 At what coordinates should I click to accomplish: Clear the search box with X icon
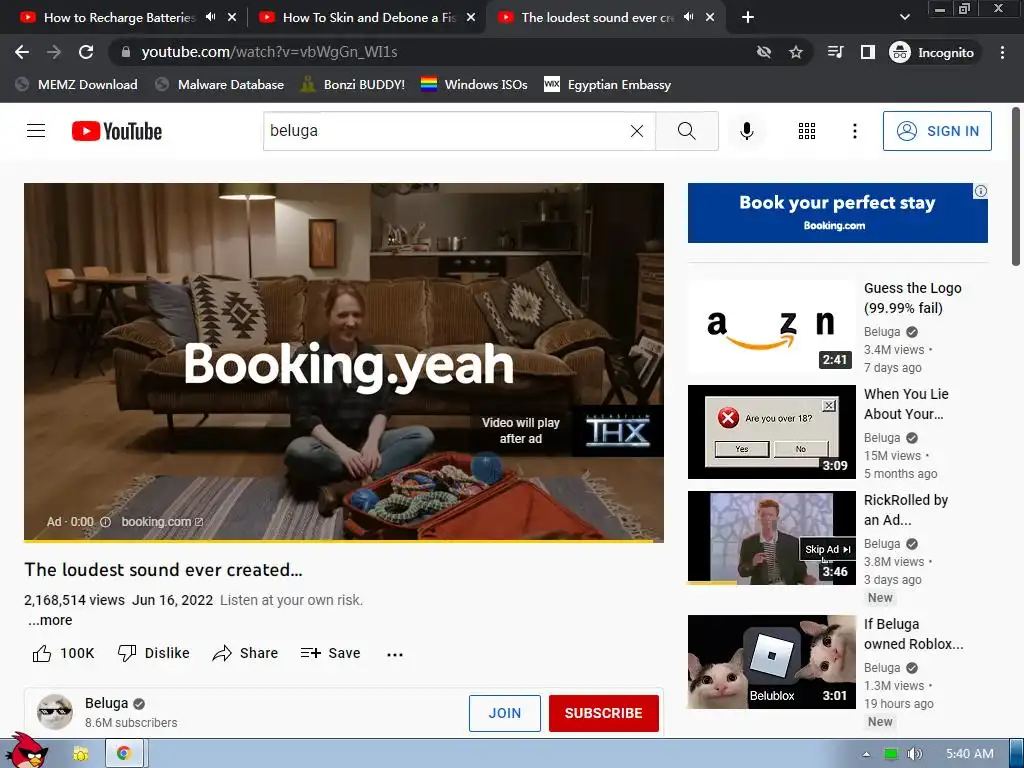(x=637, y=131)
